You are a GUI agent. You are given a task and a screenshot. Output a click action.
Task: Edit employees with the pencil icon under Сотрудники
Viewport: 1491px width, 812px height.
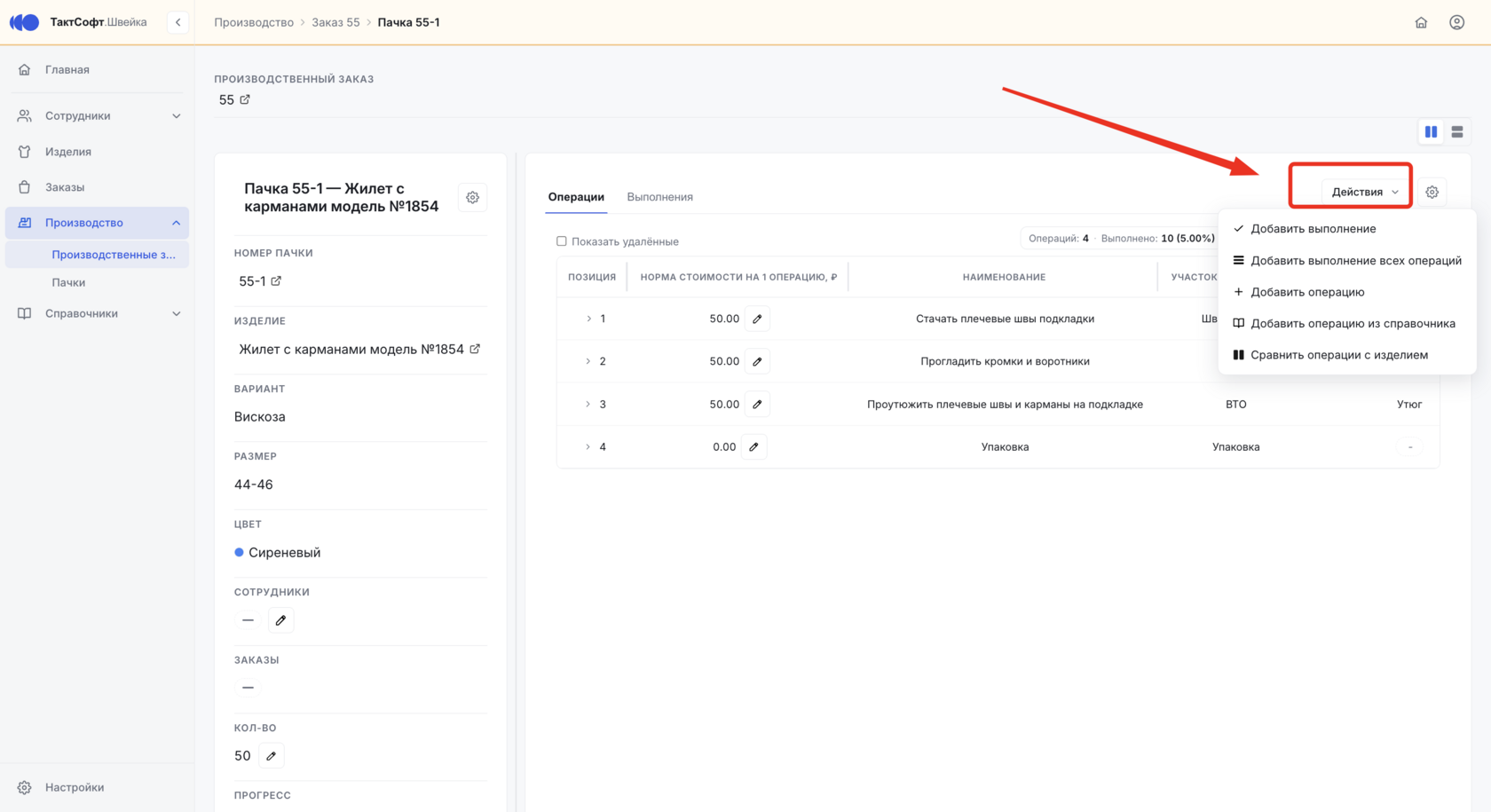[x=280, y=620]
